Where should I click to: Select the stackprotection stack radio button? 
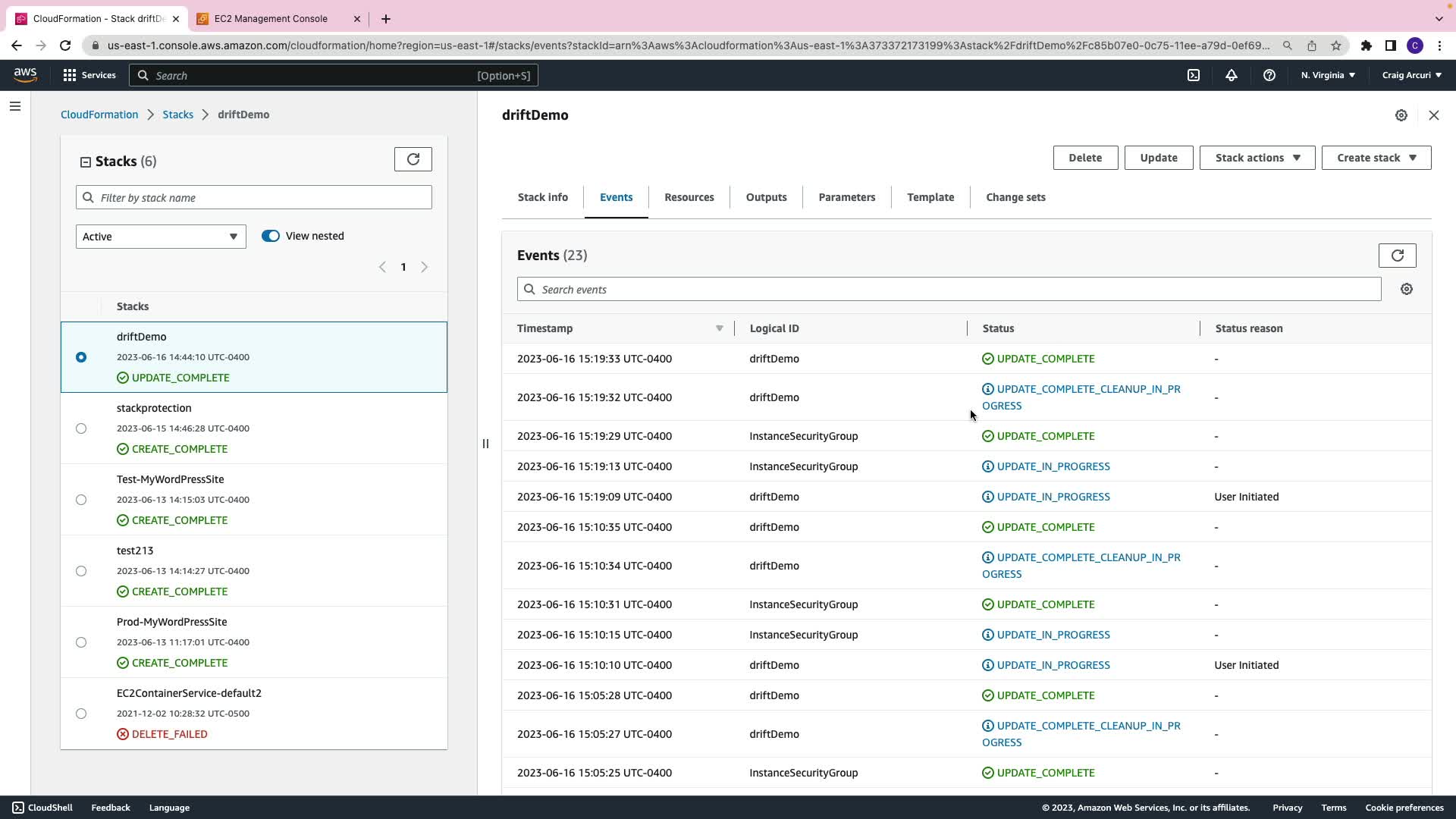[81, 428]
